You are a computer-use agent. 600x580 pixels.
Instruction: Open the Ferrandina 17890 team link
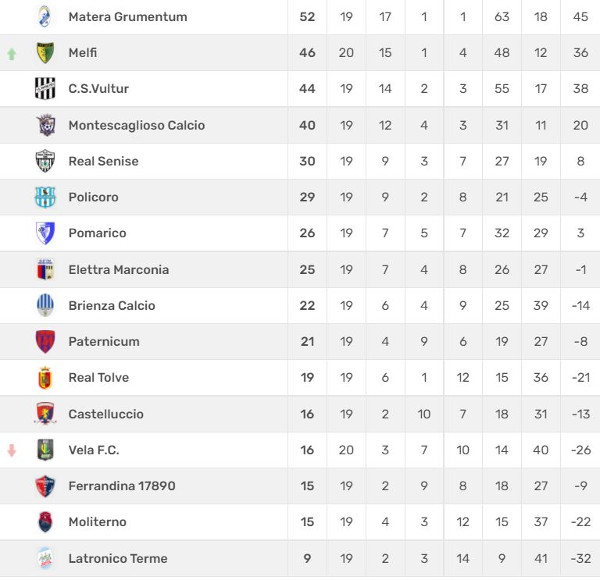(122, 486)
